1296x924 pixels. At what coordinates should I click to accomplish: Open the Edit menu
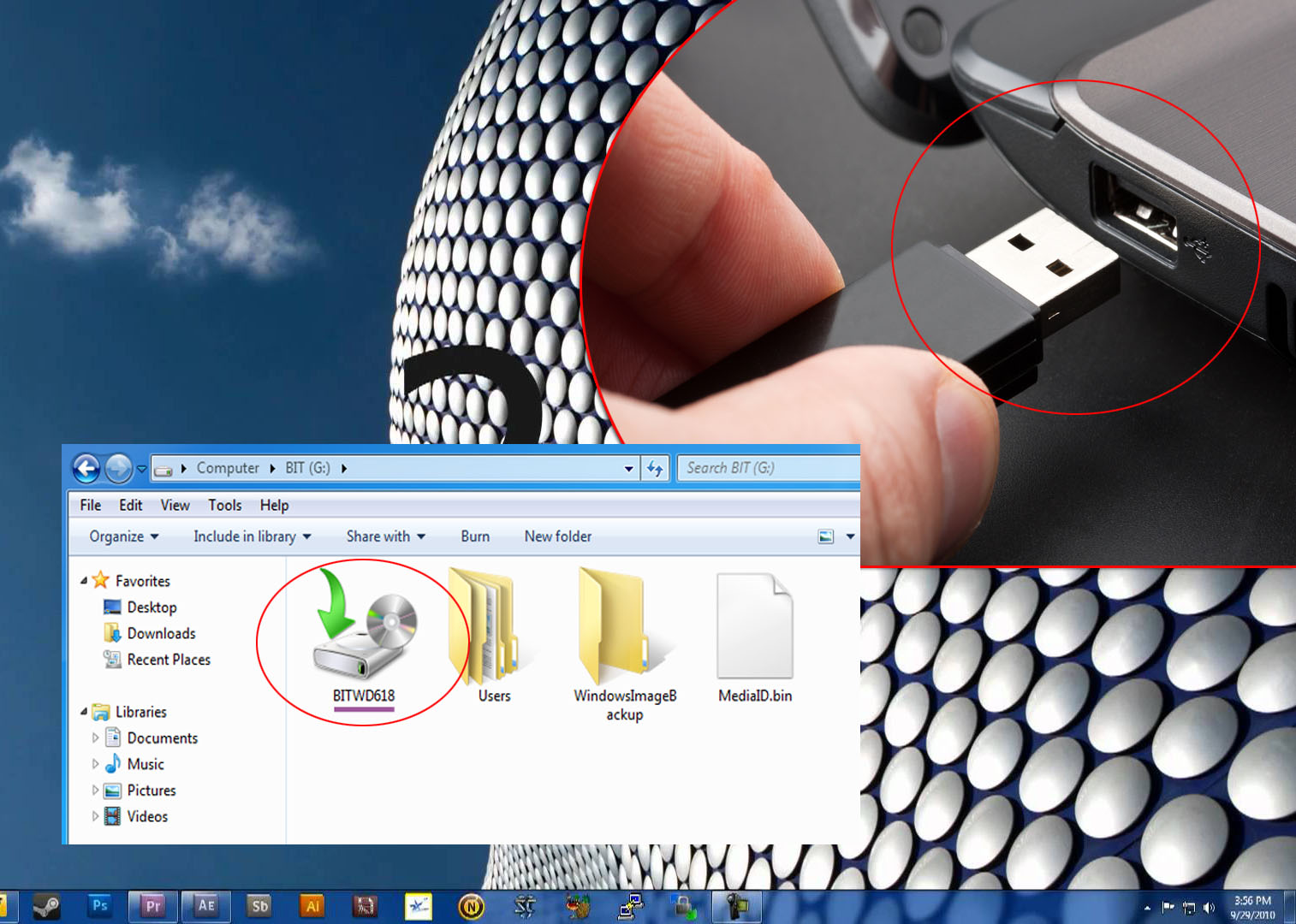(x=130, y=505)
